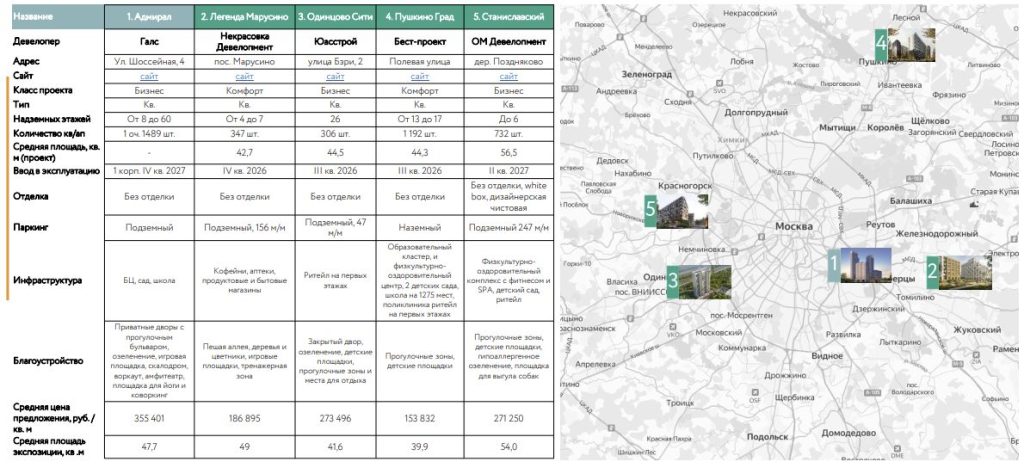
Task: Click the address 'Полевая улица'
Action: tap(419, 62)
